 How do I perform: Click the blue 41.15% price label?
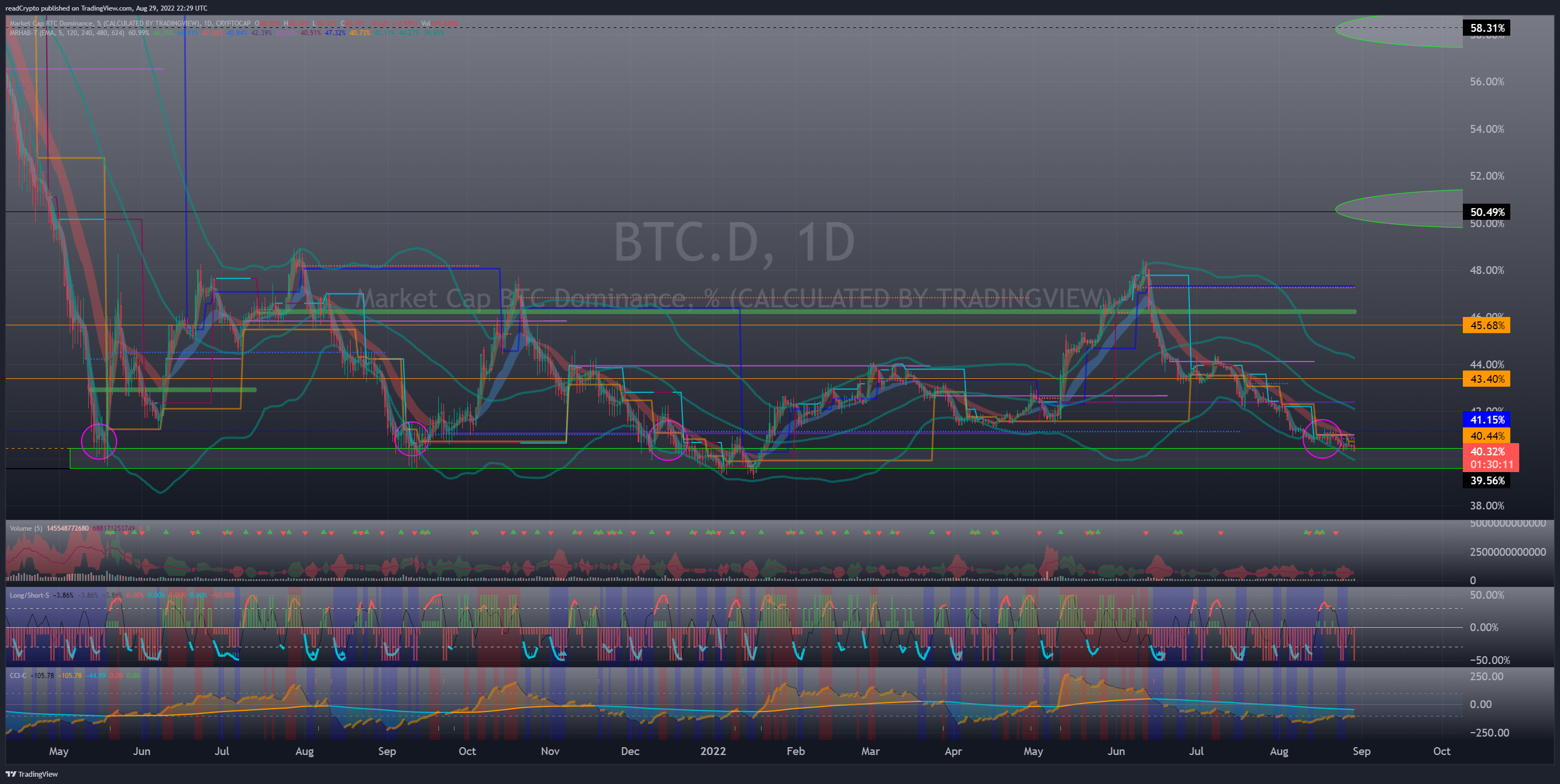(x=1487, y=420)
